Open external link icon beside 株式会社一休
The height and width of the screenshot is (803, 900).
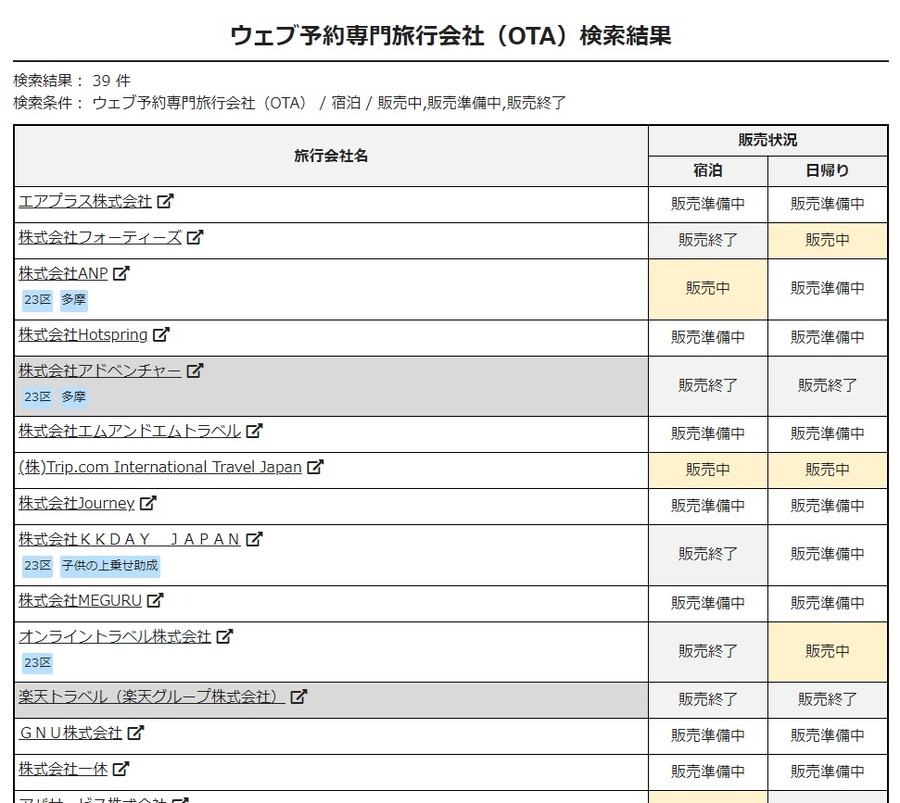click(121, 769)
